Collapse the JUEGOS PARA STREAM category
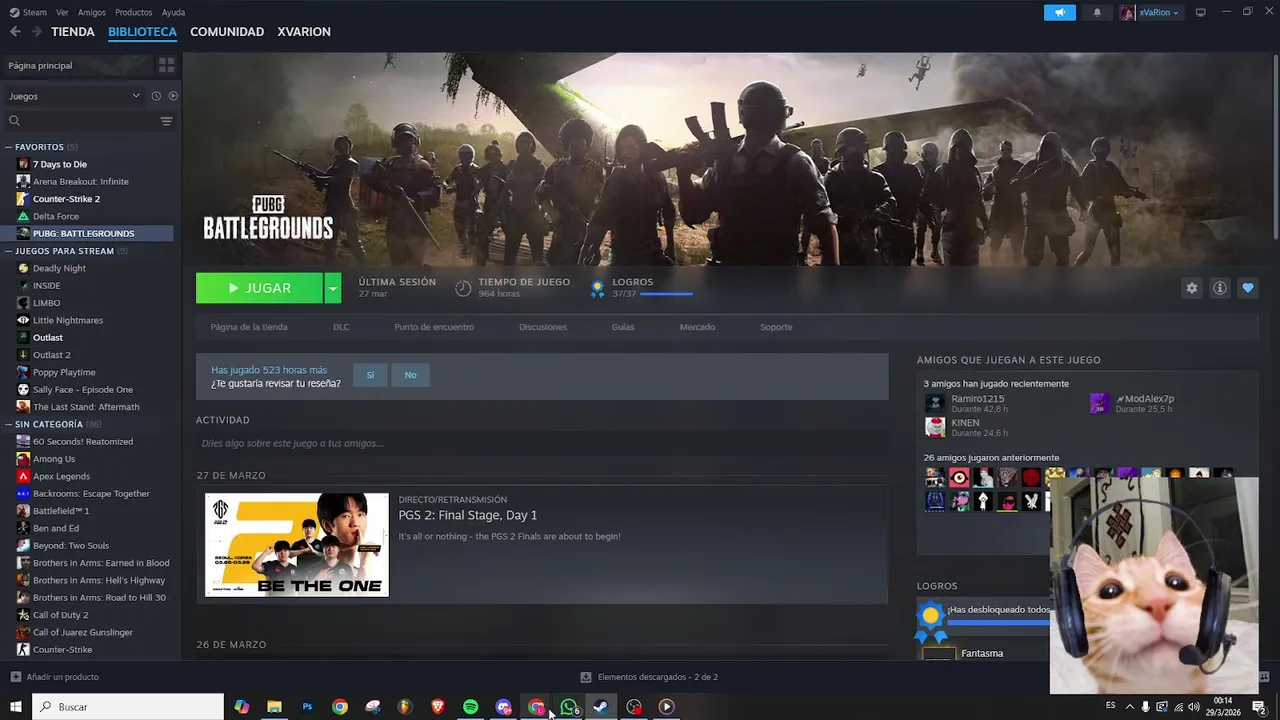 pyautogui.click(x=9, y=251)
